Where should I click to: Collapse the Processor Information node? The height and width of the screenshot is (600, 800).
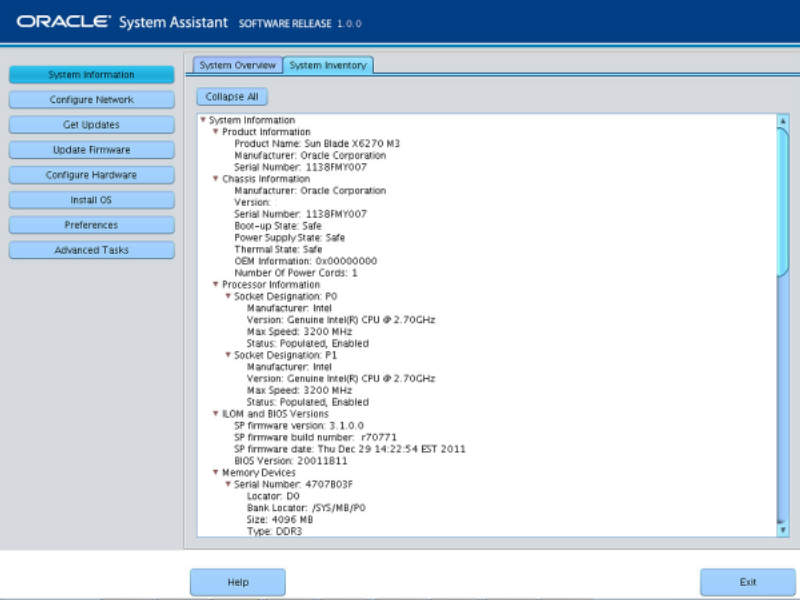[x=215, y=284]
